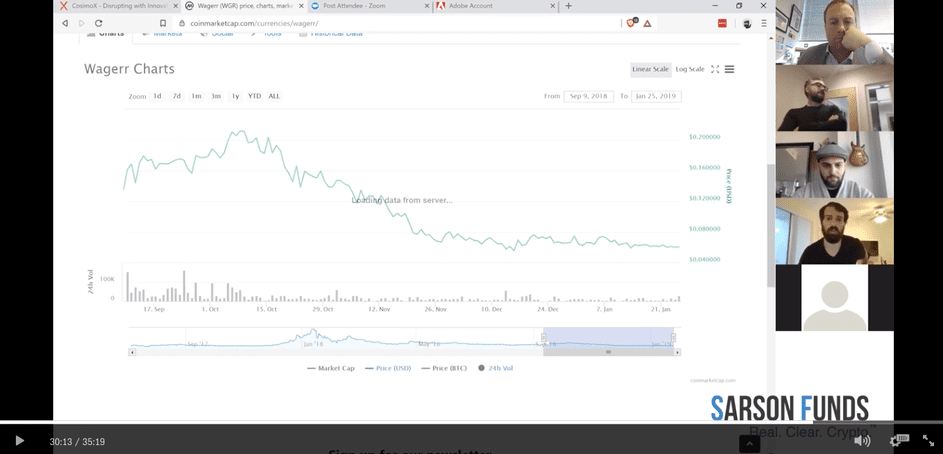The width and height of the screenshot is (943, 454).
Task: Select participant wearing cap thumbnail
Action: tap(834, 165)
